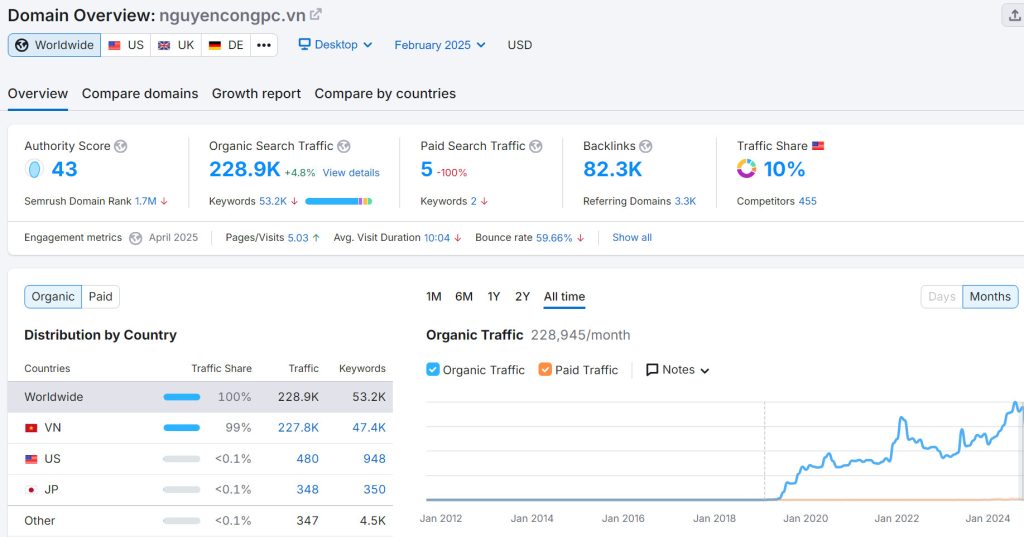Switch chart granularity to Days
Viewport: 1024px width, 537px height.
pos(942,297)
